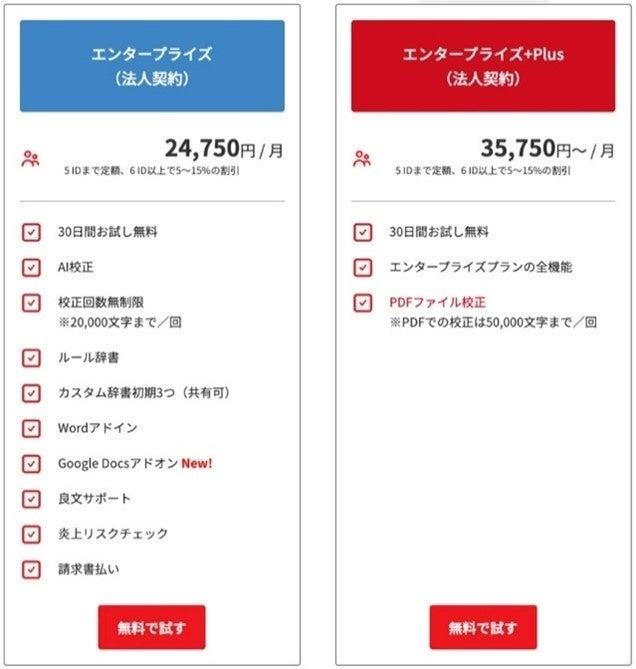Click the Google Docsアドオン checkmark

click(x=31, y=464)
